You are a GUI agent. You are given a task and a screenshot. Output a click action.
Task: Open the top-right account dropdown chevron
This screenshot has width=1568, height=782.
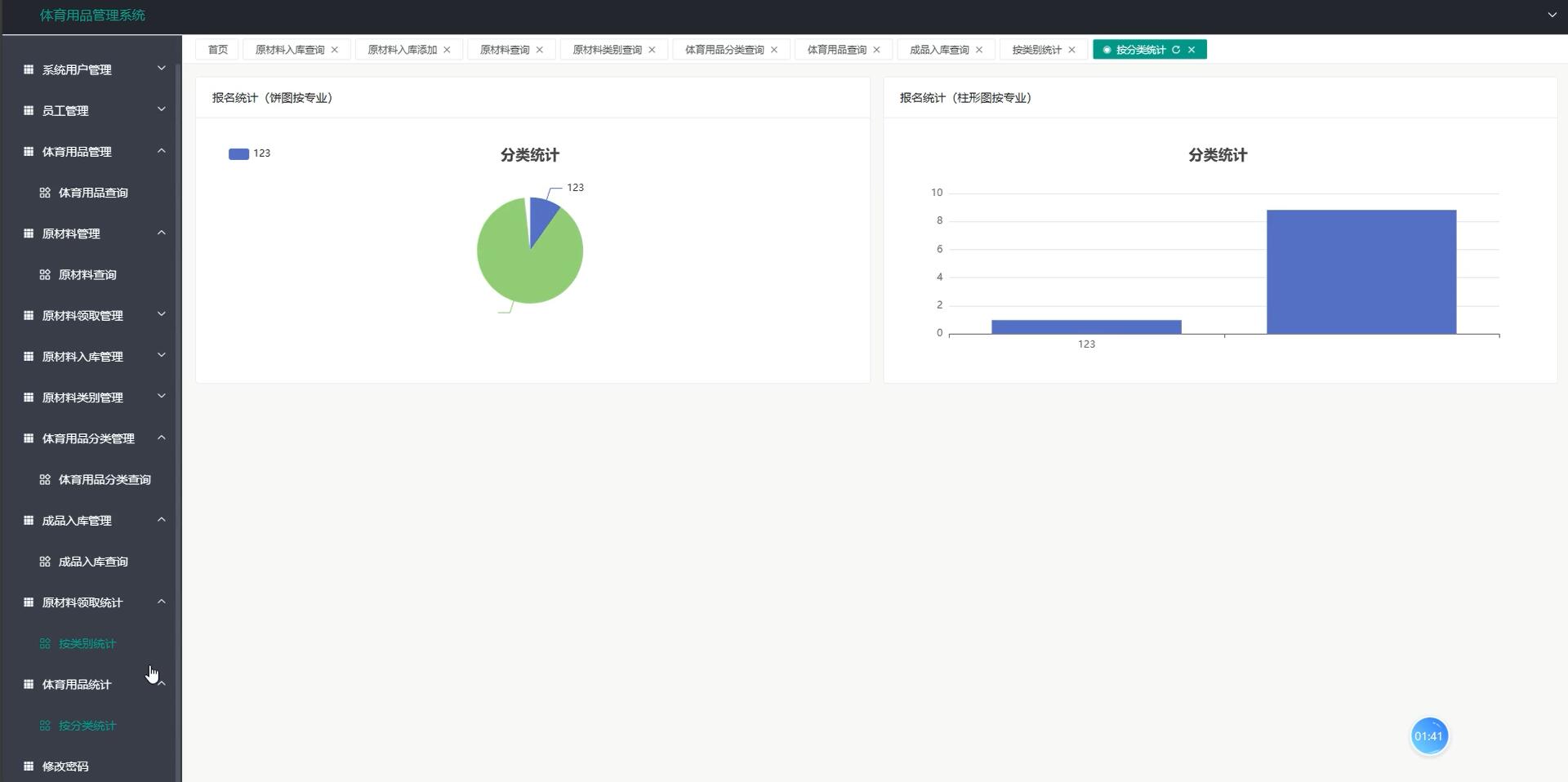pyautogui.click(x=1551, y=15)
